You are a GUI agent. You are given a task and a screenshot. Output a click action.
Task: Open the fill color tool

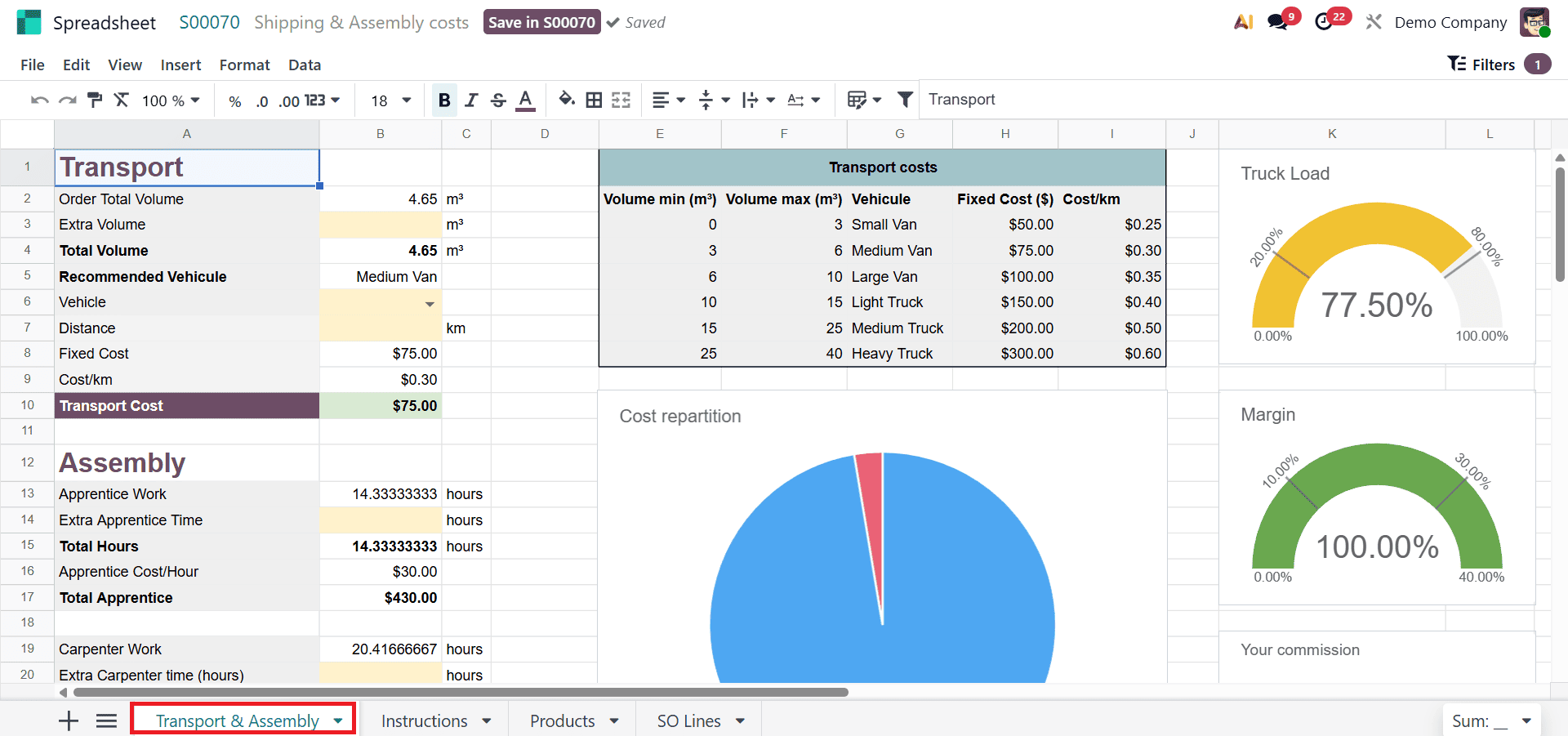(567, 100)
